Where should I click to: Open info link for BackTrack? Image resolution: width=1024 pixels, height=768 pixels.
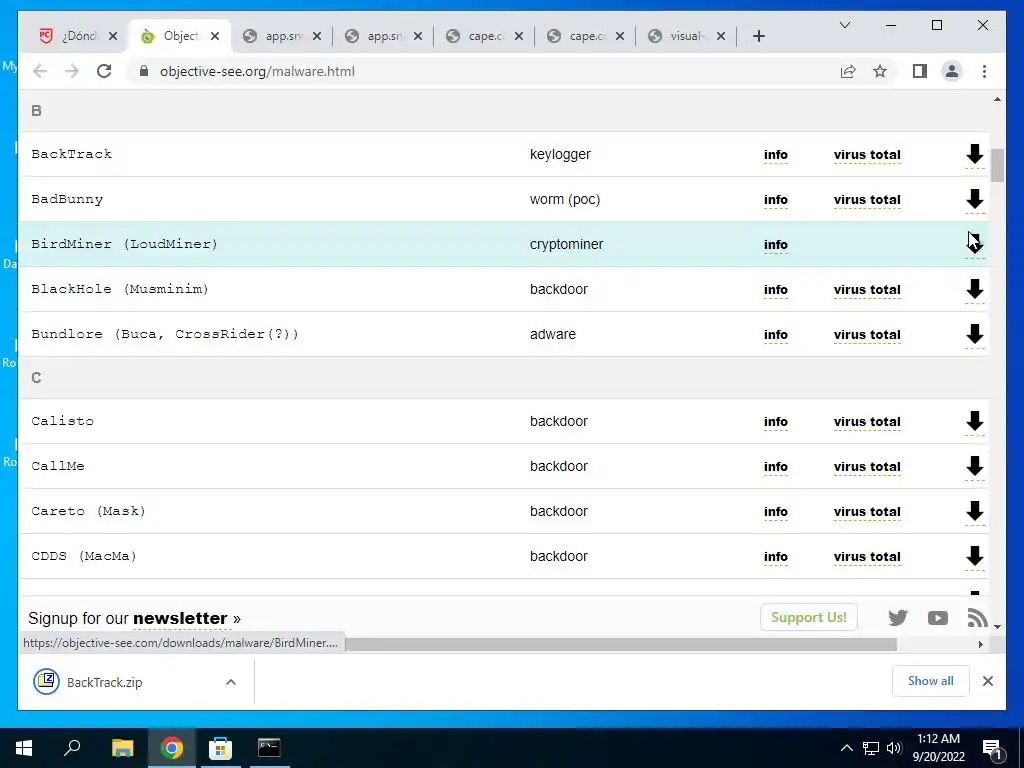pos(775,155)
